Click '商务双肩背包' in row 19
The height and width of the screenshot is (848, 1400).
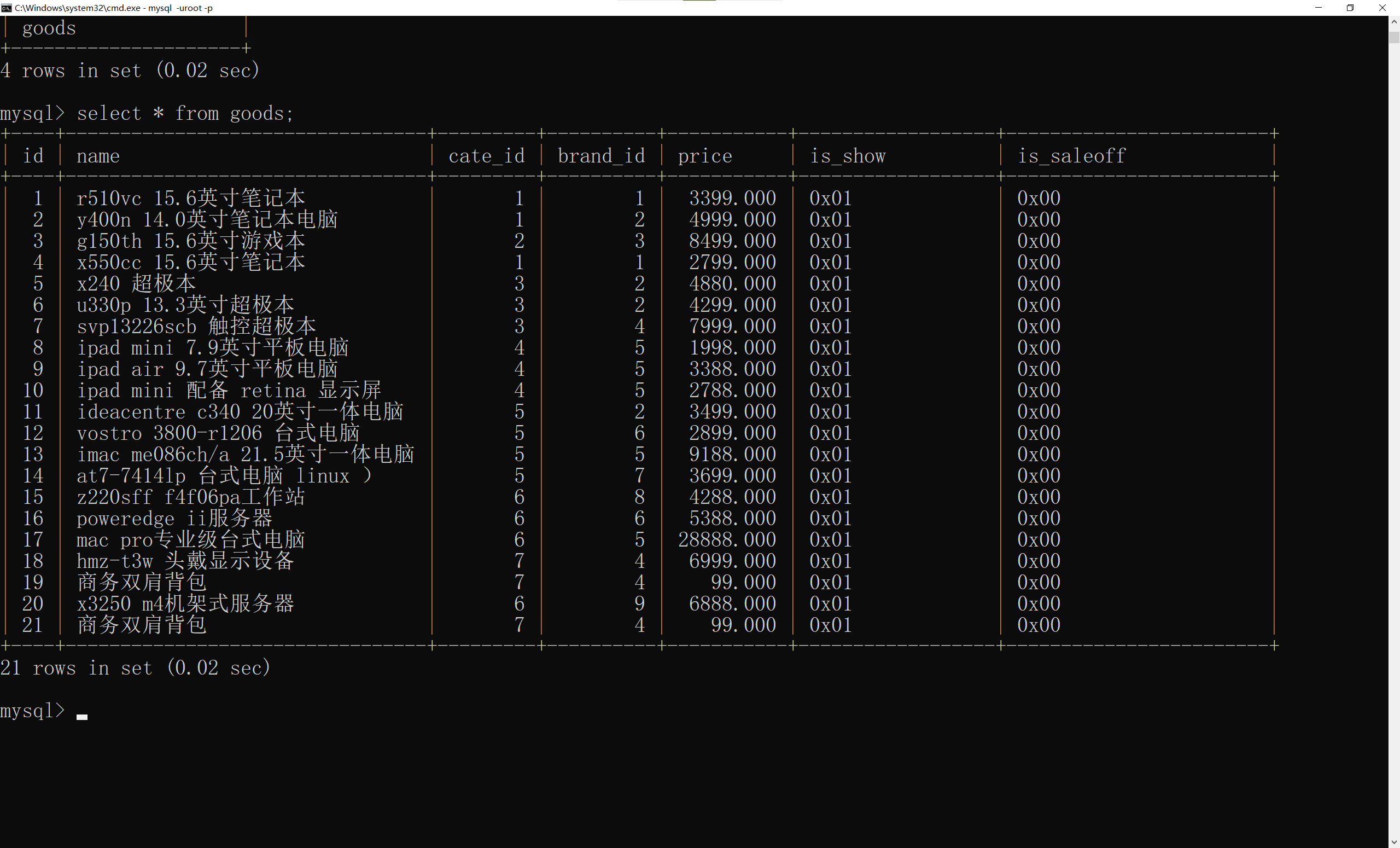(142, 582)
